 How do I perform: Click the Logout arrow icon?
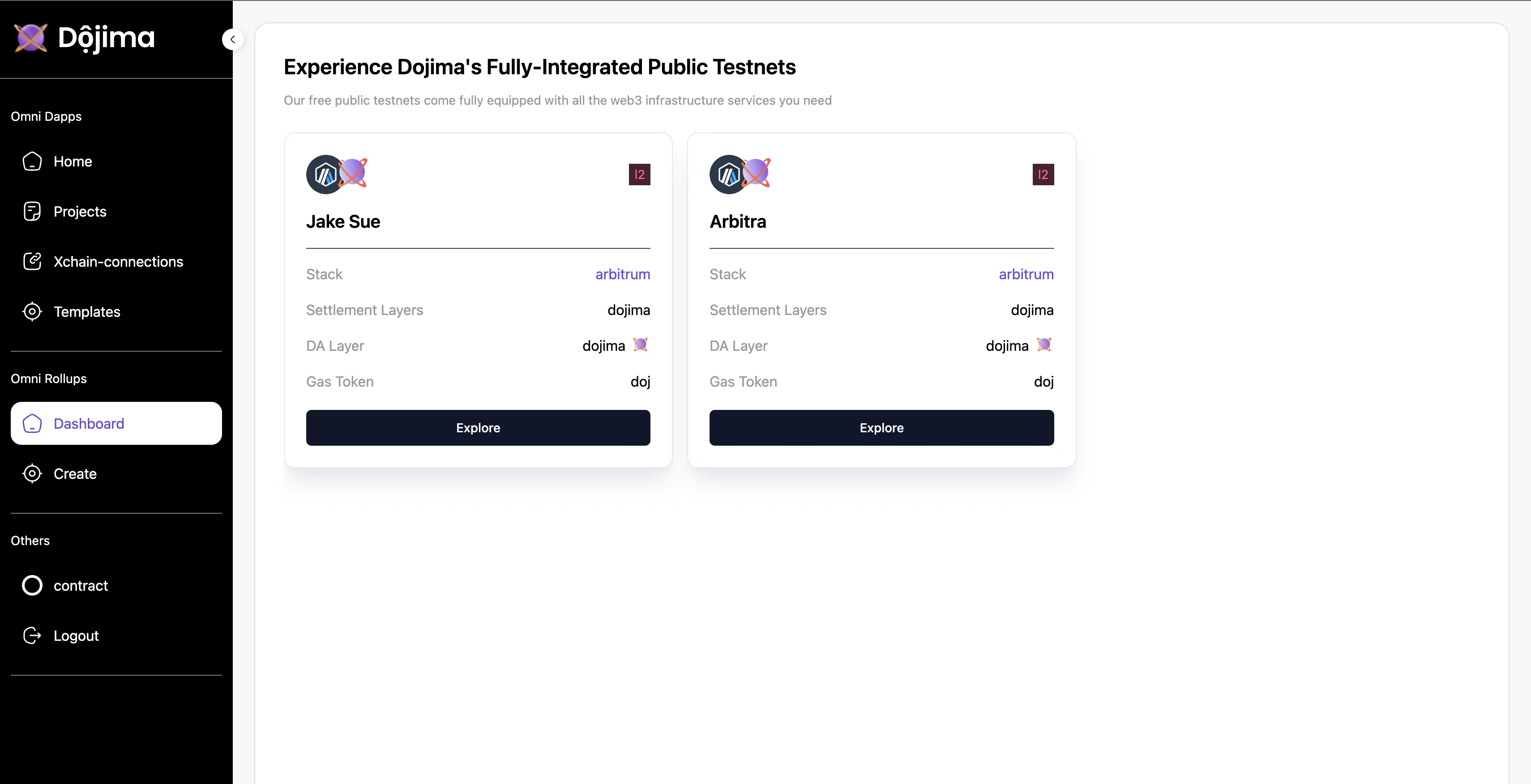(x=32, y=635)
